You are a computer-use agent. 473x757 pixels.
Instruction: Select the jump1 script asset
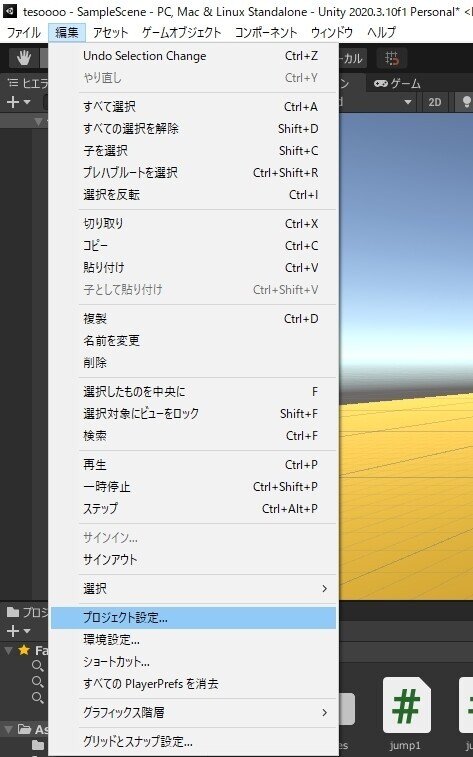pyautogui.click(x=406, y=715)
